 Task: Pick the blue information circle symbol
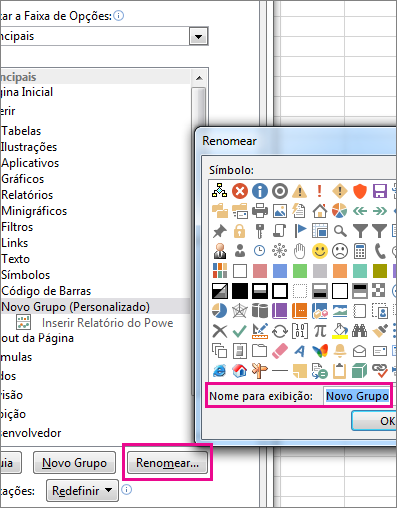pos(260,191)
